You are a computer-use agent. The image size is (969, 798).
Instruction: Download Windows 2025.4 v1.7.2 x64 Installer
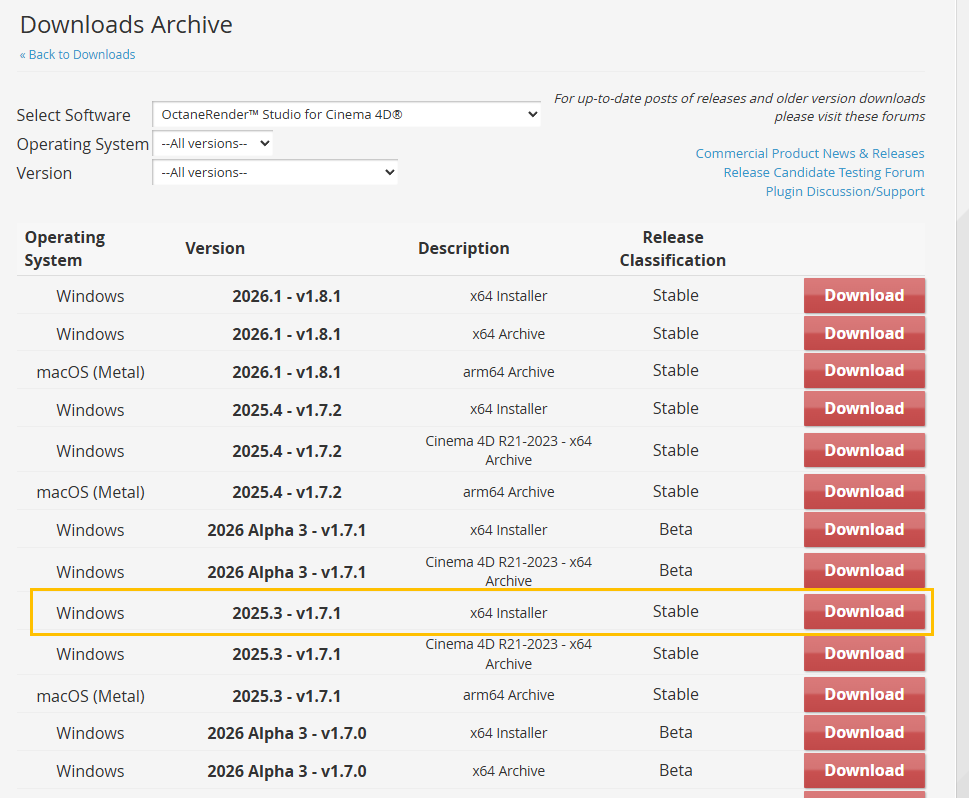(x=864, y=408)
